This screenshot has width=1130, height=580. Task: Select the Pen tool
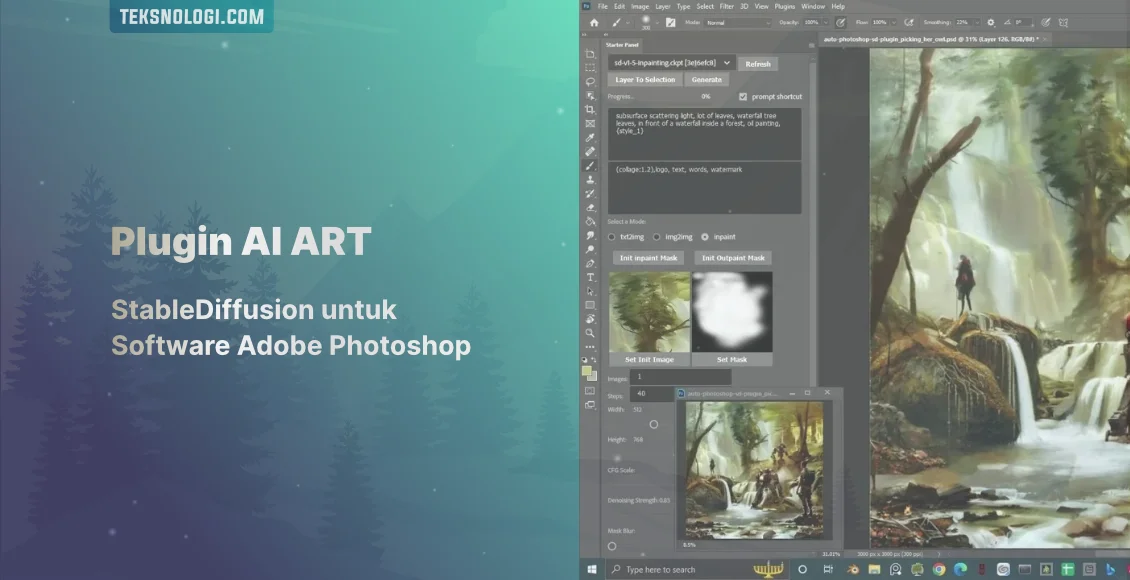point(590,264)
